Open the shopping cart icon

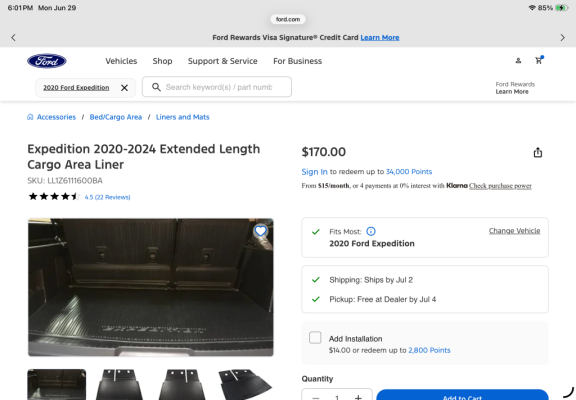539,60
